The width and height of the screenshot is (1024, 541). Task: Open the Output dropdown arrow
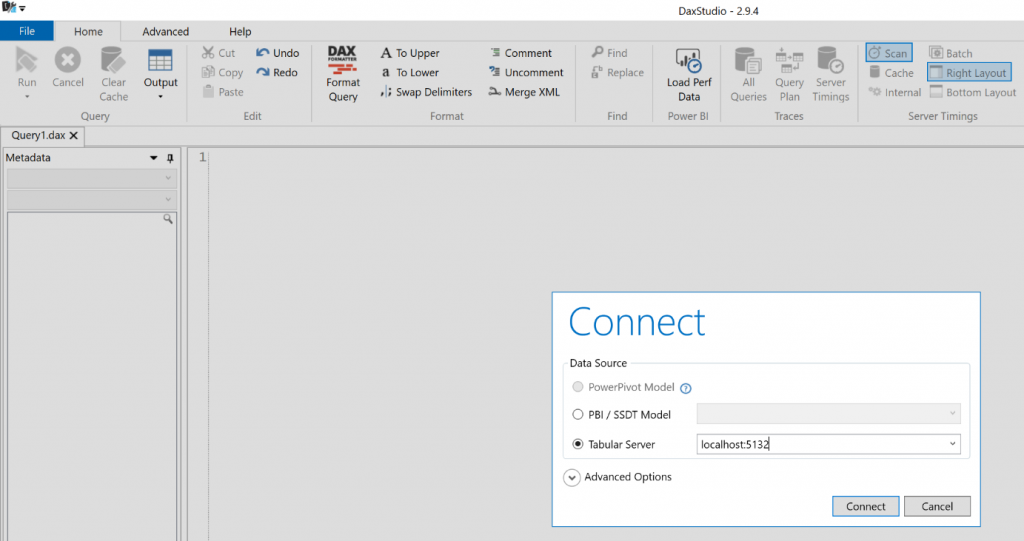point(161,97)
